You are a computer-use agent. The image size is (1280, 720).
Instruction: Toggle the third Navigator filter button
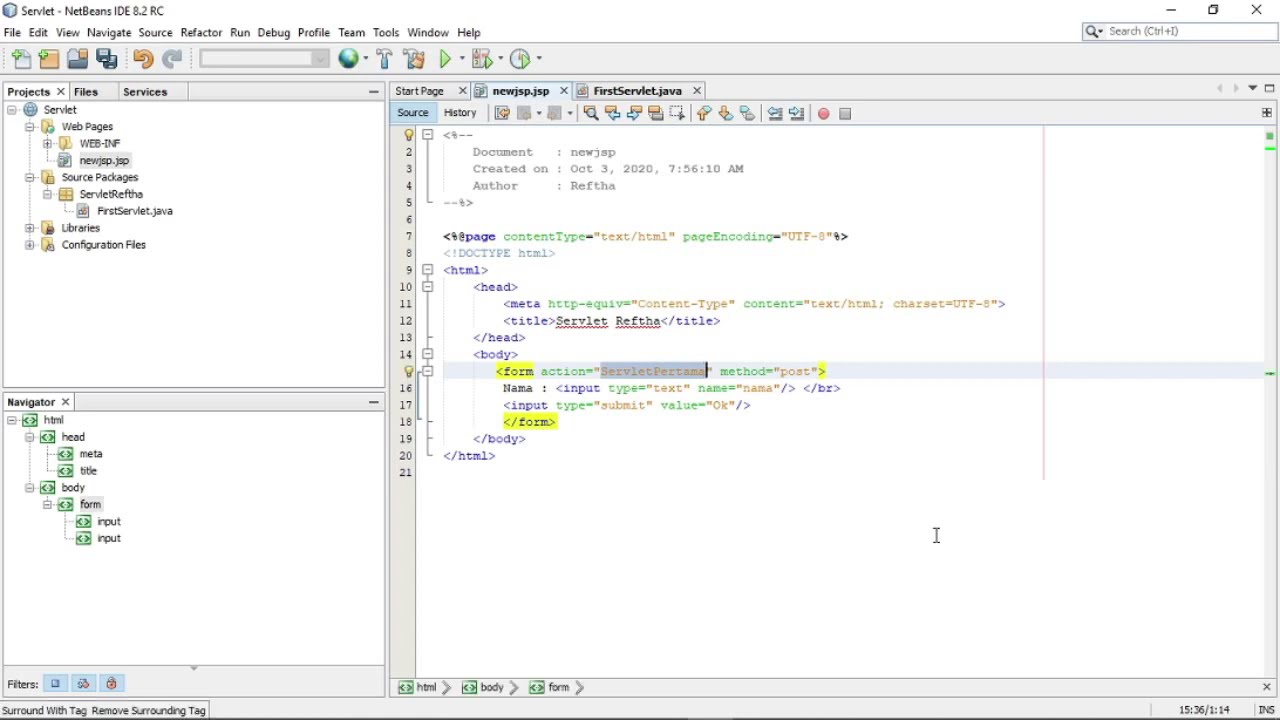(111, 684)
